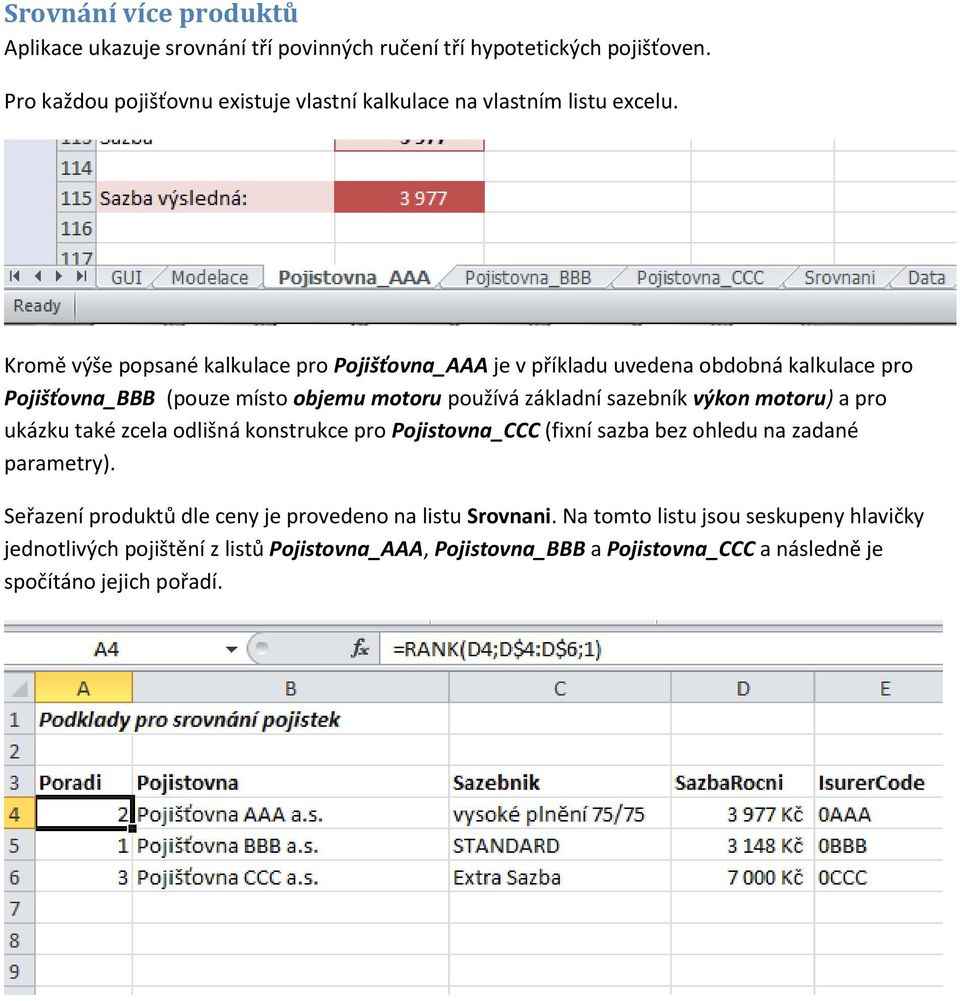Click the 'Poradi' header cell

coord(84,783)
